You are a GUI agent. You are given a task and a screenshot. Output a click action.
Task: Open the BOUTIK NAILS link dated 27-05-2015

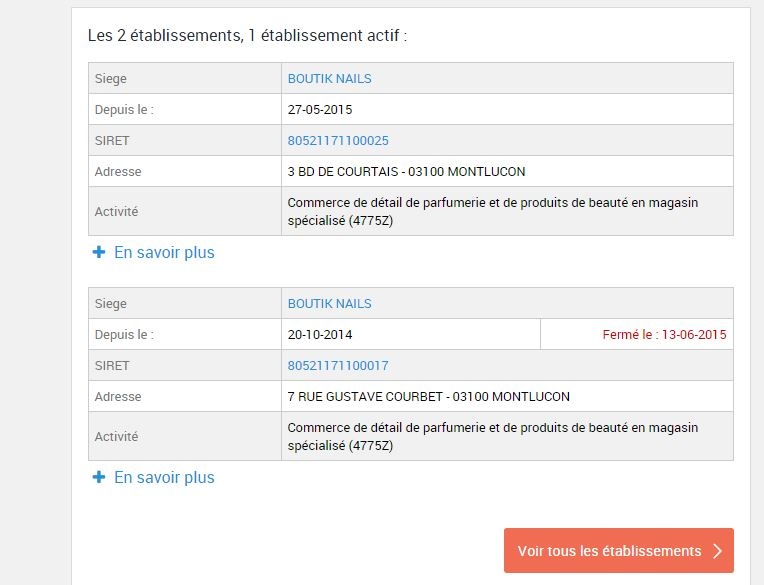329,79
